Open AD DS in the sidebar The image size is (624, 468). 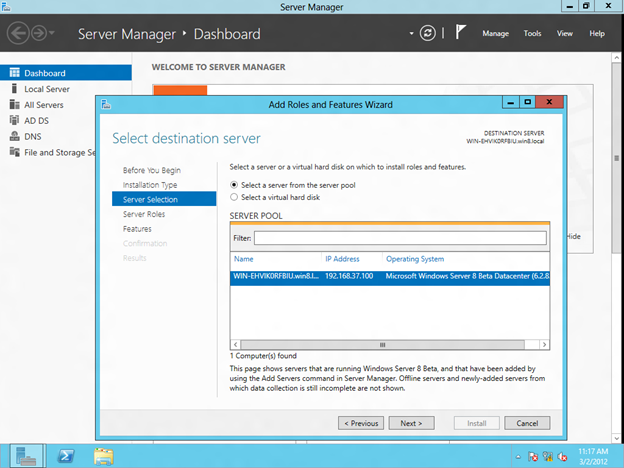pos(38,120)
